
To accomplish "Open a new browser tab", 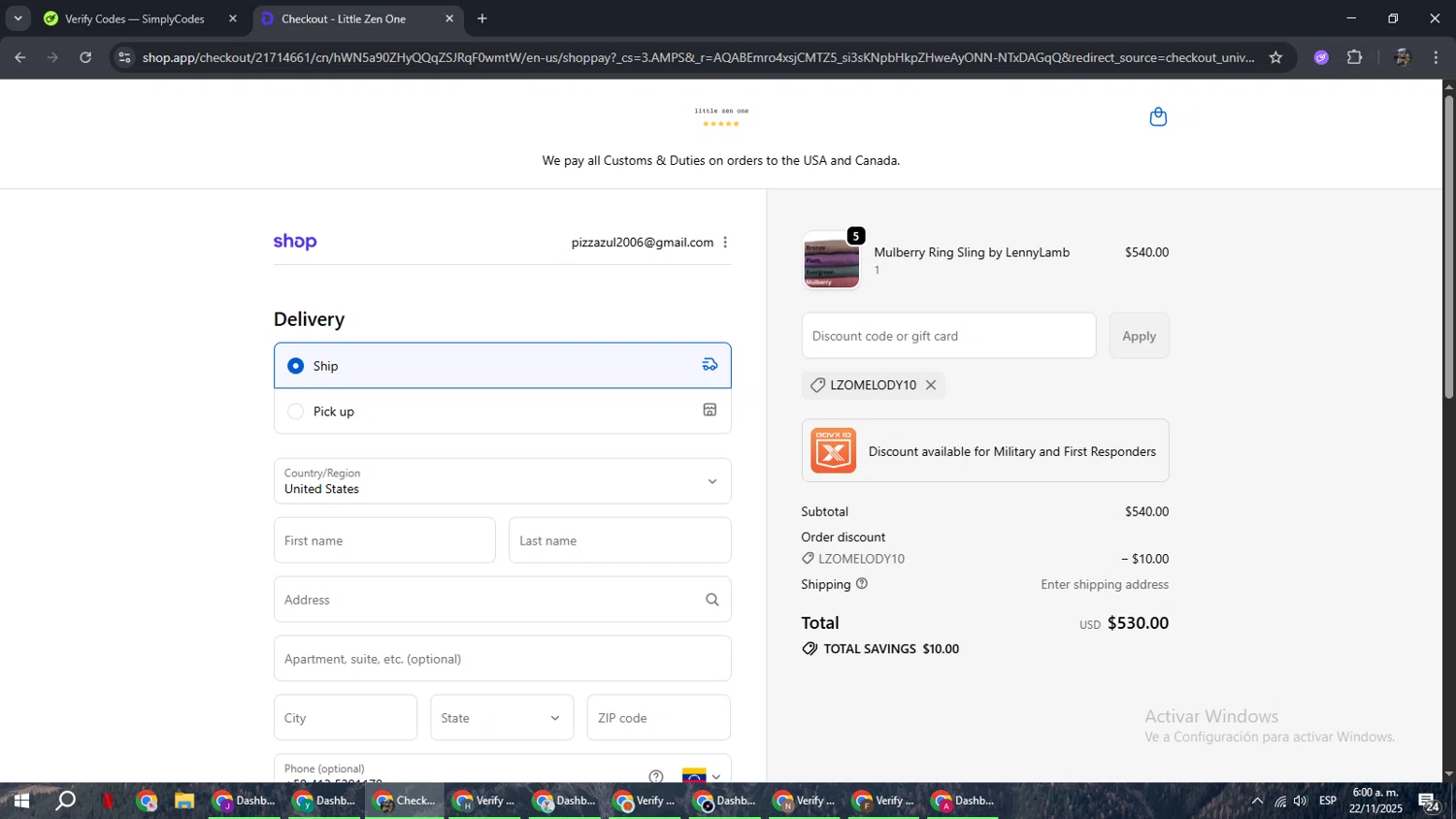I will 482,18.
